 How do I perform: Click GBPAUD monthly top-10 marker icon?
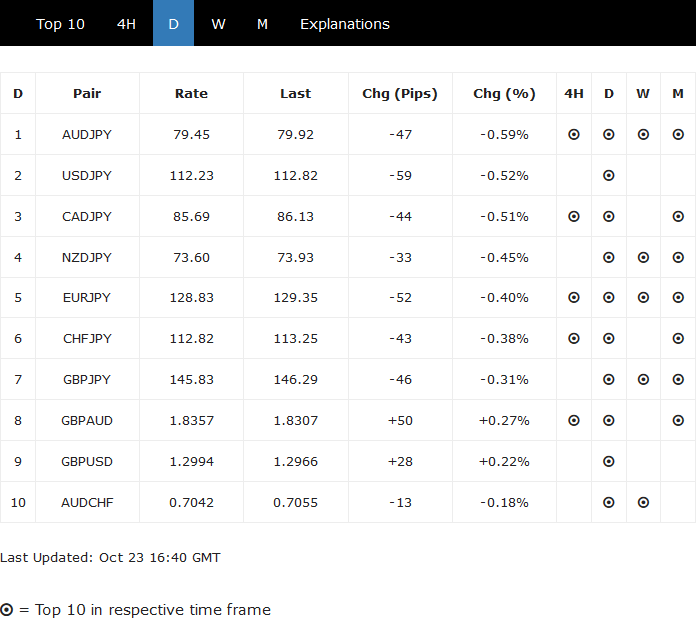click(x=678, y=421)
